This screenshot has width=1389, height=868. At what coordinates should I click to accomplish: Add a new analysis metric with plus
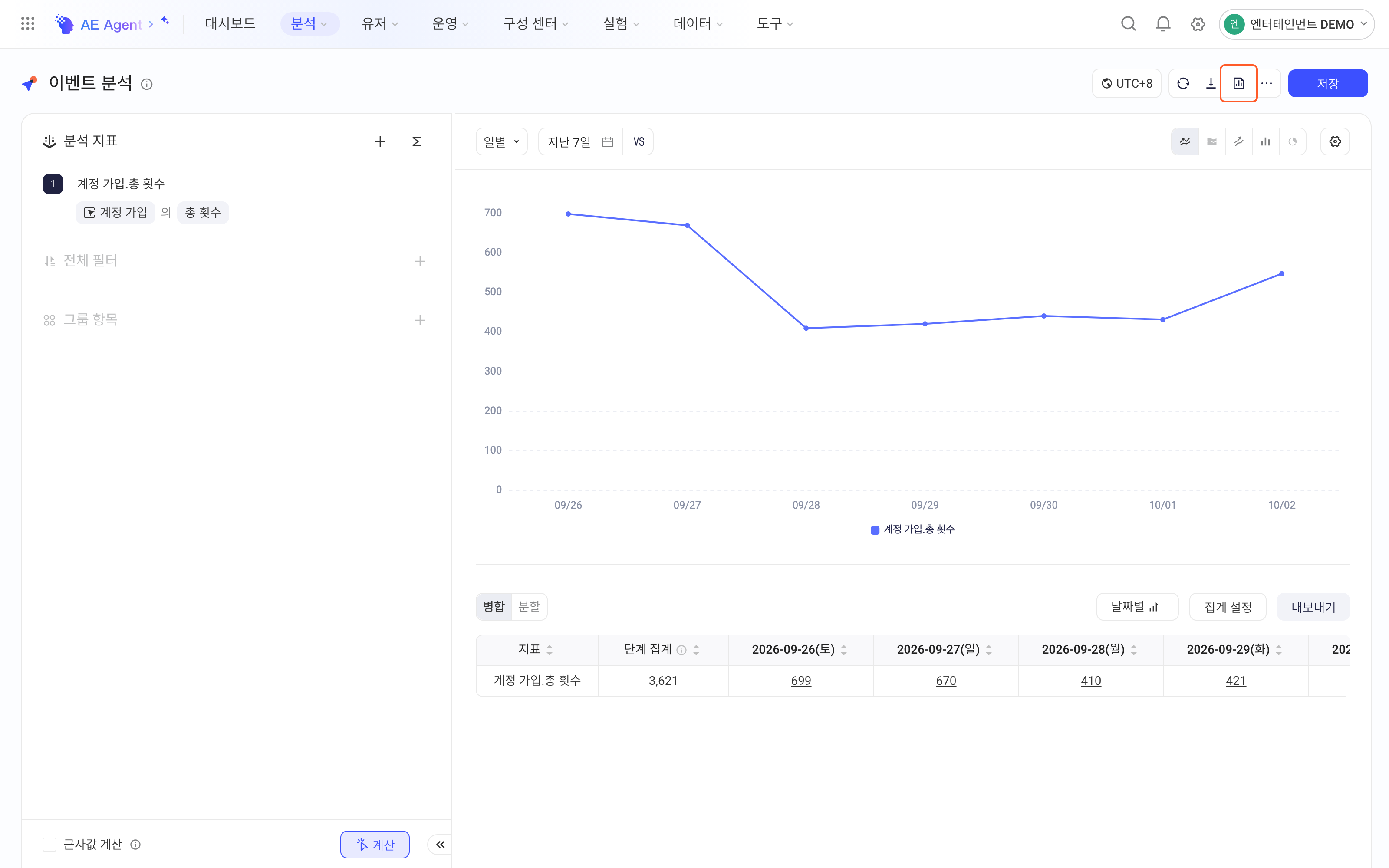[380, 141]
